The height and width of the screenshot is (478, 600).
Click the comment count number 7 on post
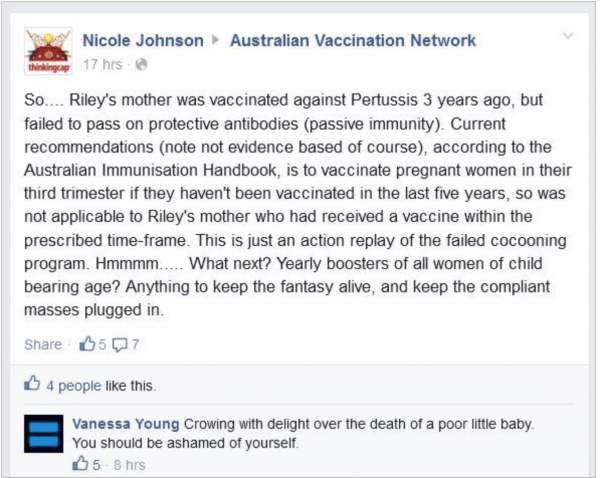(135, 345)
